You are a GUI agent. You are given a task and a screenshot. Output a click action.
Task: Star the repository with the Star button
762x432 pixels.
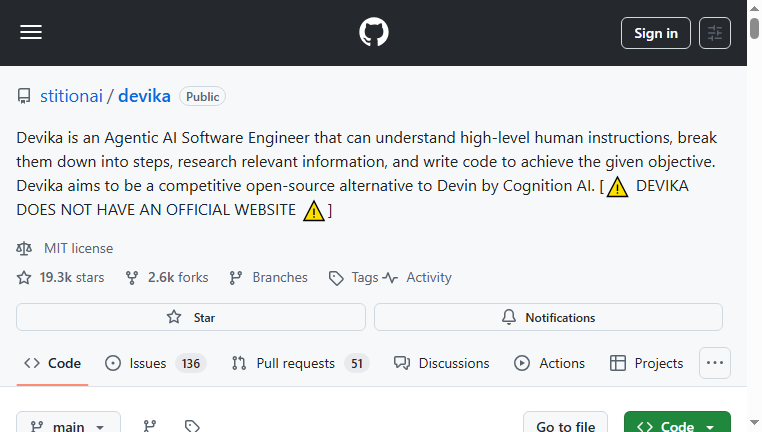(191, 317)
